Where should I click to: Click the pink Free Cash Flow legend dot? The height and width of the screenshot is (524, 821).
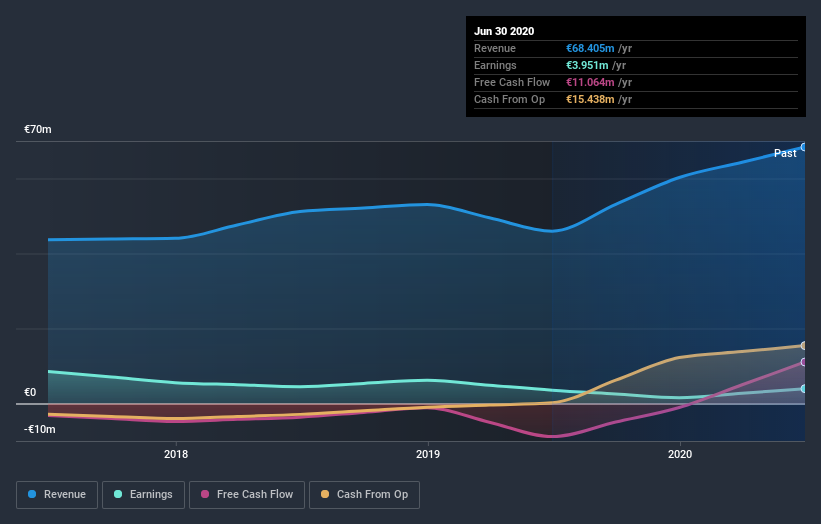coord(205,494)
